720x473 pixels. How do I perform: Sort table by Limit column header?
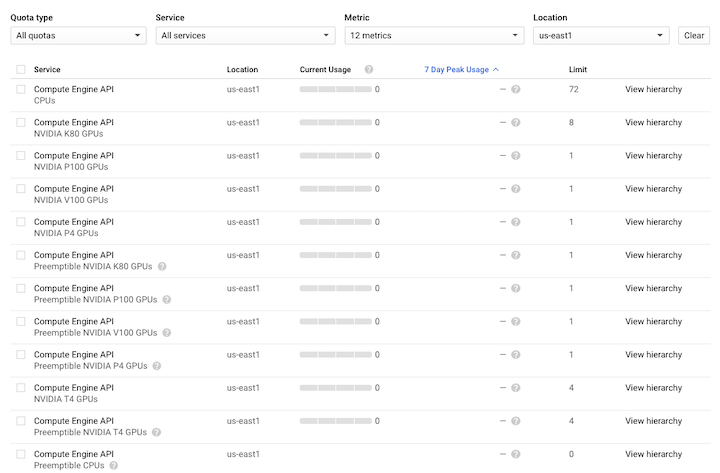(x=578, y=69)
